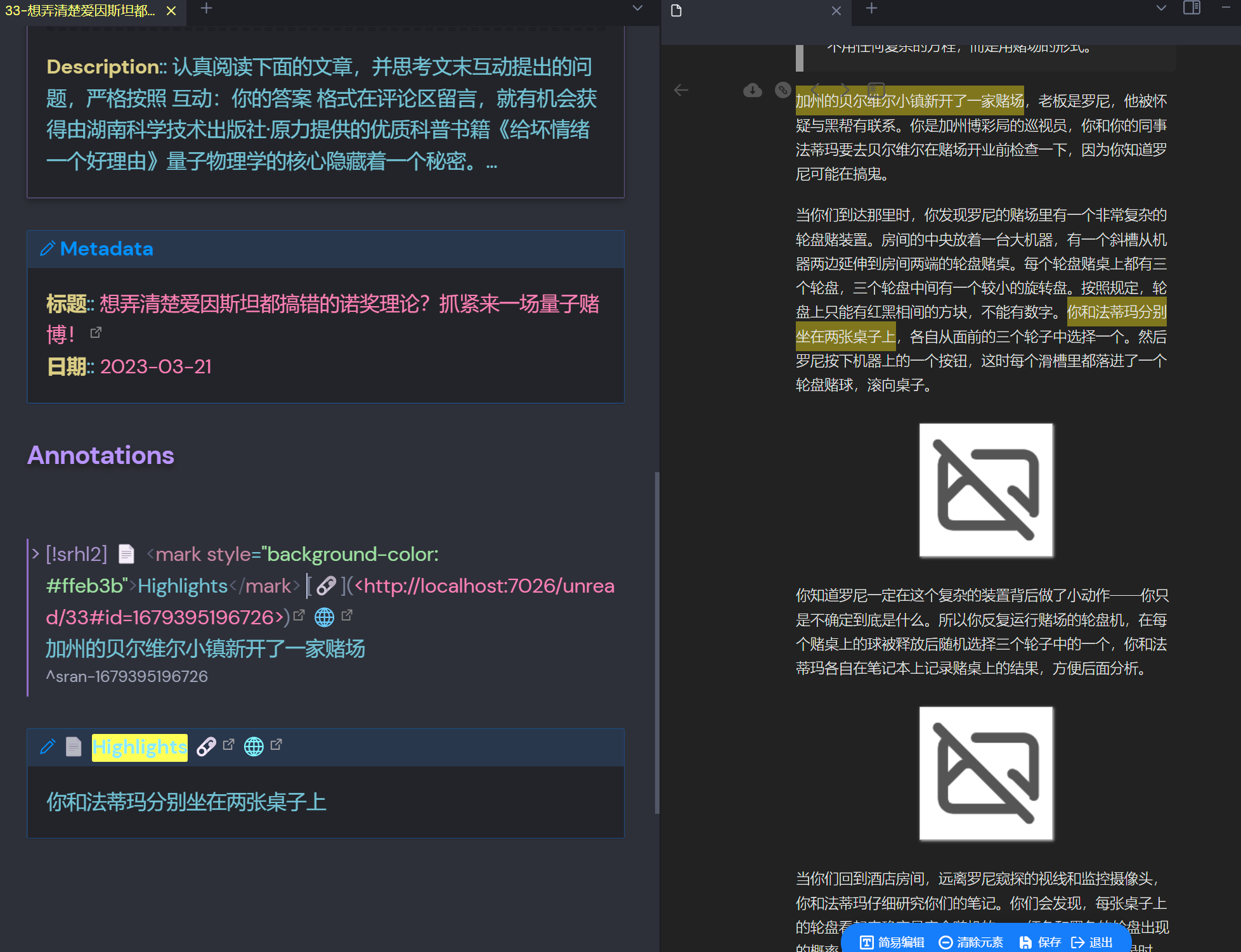
Task: Close the blank right pane tab
Action: pyautogui.click(x=836, y=11)
